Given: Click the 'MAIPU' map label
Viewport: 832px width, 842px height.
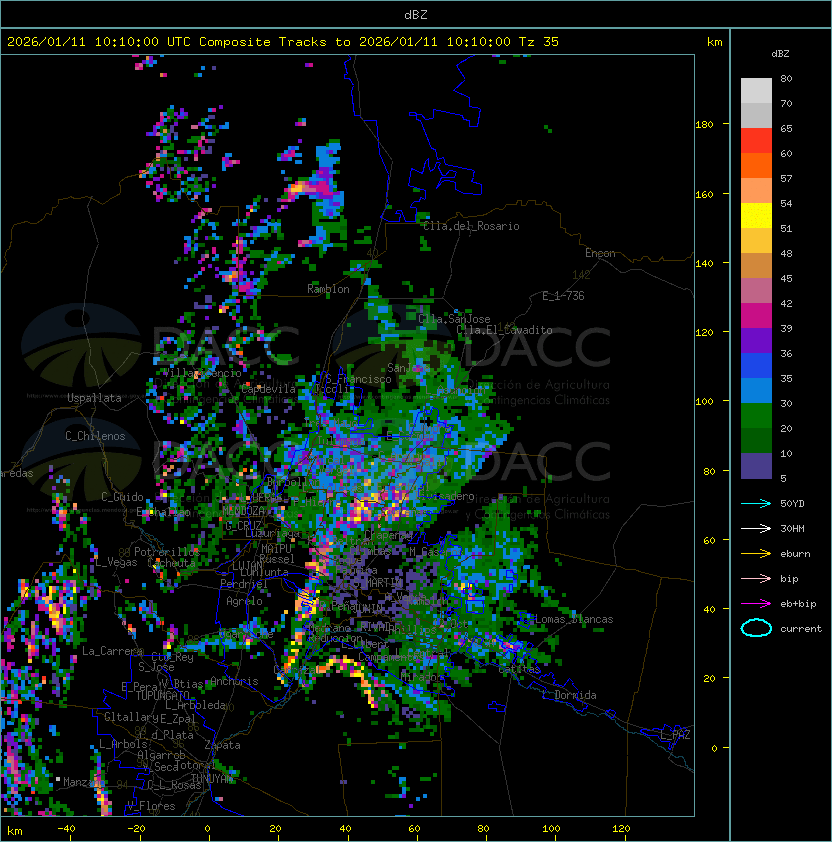Looking at the screenshot, I should (x=276, y=549).
